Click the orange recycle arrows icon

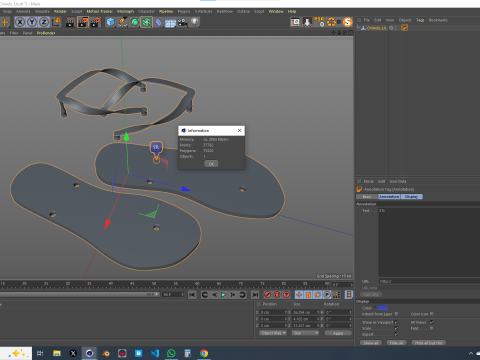pos(332,22)
